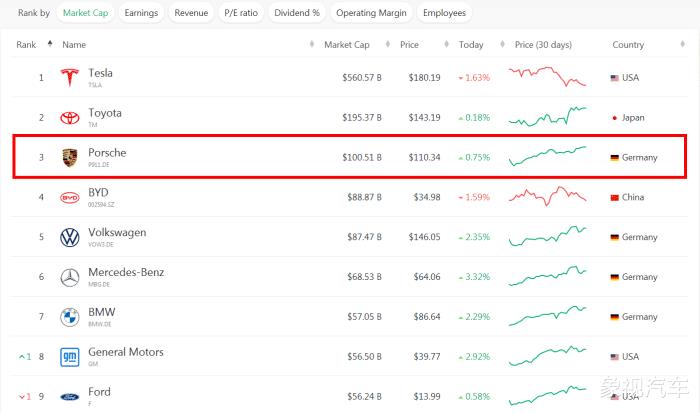700x413 pixels.
Task: Click the USA flag in General Motors row
Action: tap(615, 357)
